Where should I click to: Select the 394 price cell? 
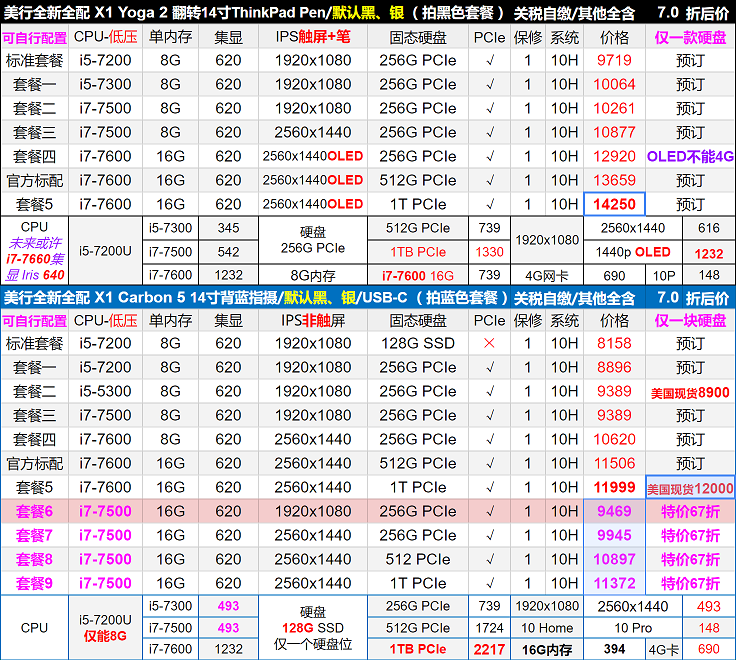(x=614, y=649)
